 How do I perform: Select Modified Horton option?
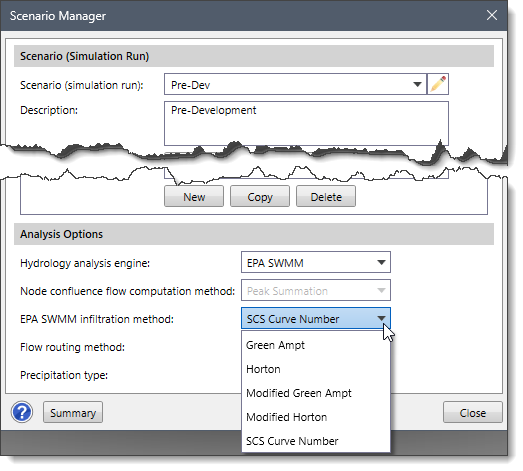point(316,417)
